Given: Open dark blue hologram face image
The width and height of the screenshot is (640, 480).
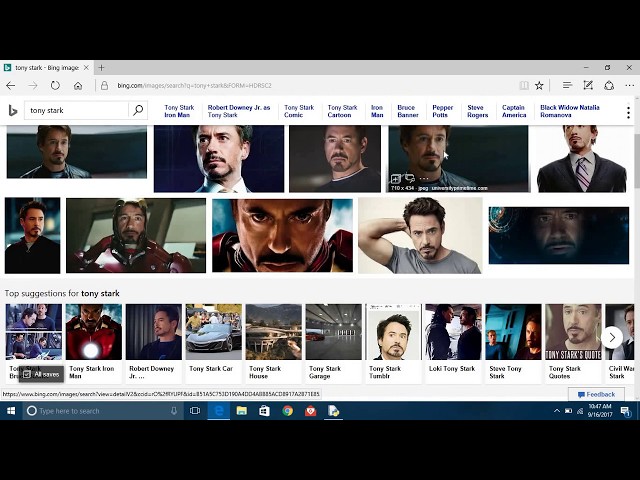Looking at the screenshot, I should click(x=559, y=236).
